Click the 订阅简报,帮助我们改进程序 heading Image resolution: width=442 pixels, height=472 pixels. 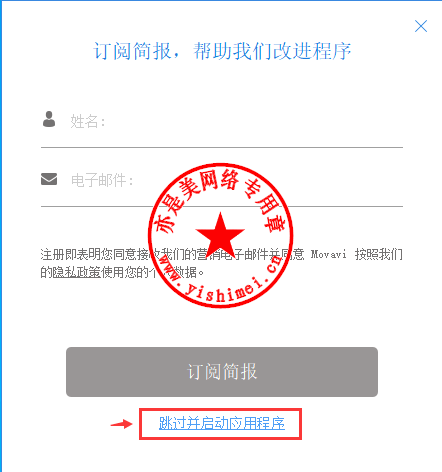222,51
